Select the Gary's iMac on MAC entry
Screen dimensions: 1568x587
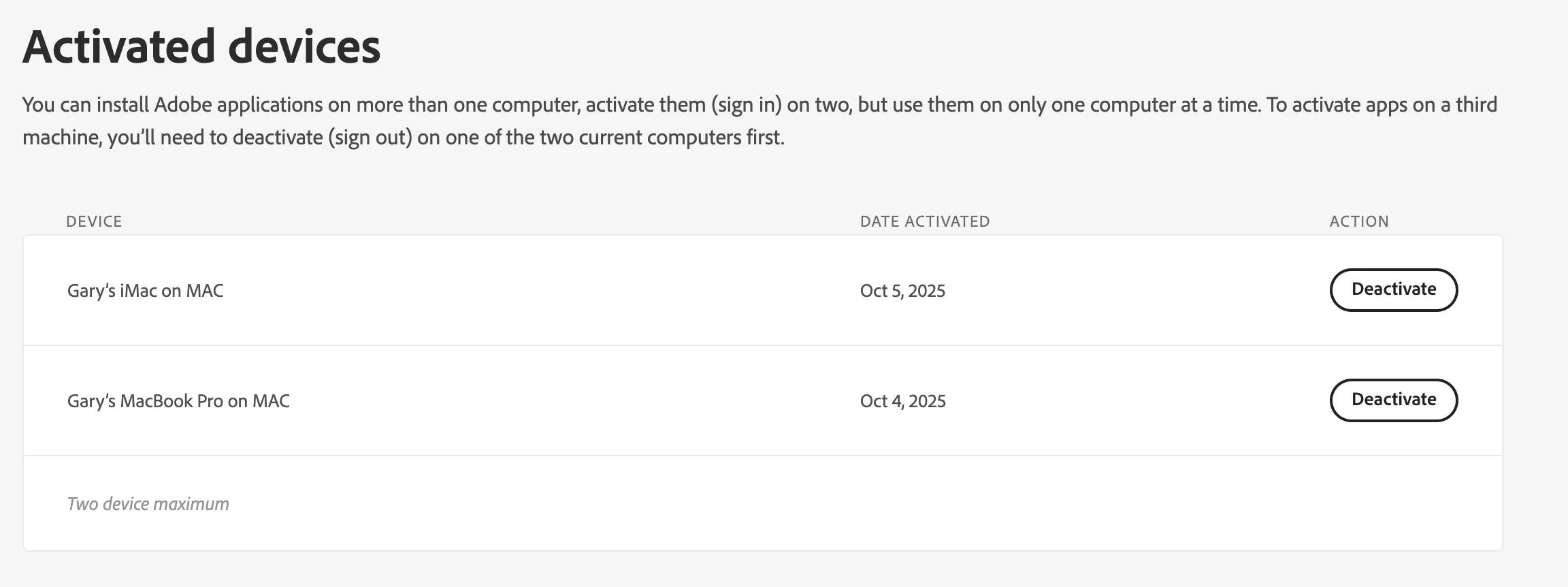[145, 291]
